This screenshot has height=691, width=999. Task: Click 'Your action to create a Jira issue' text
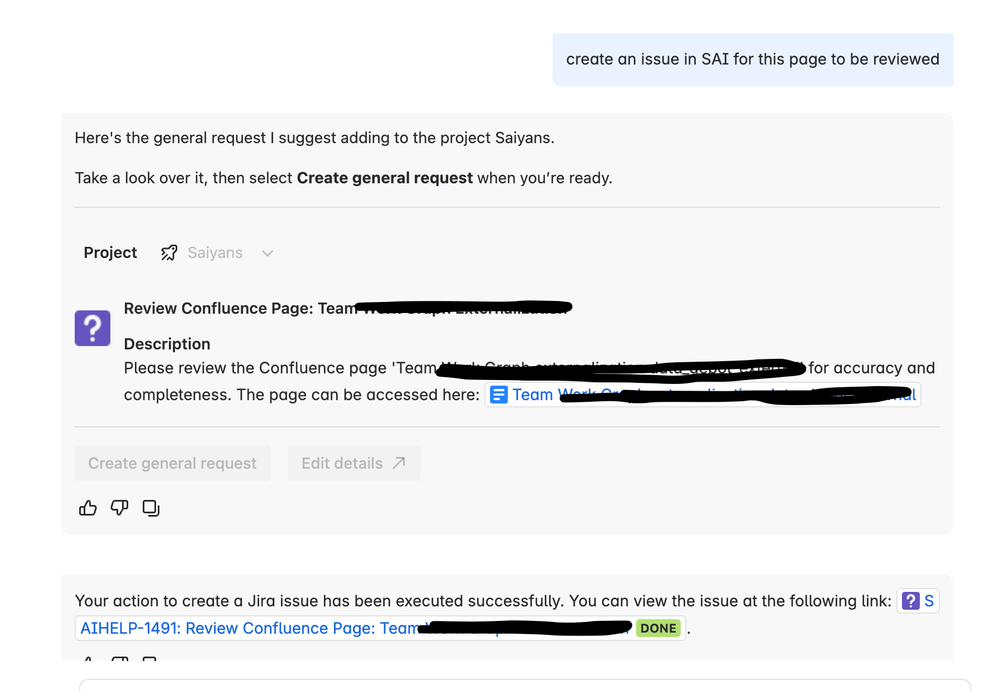click(197, 601)
